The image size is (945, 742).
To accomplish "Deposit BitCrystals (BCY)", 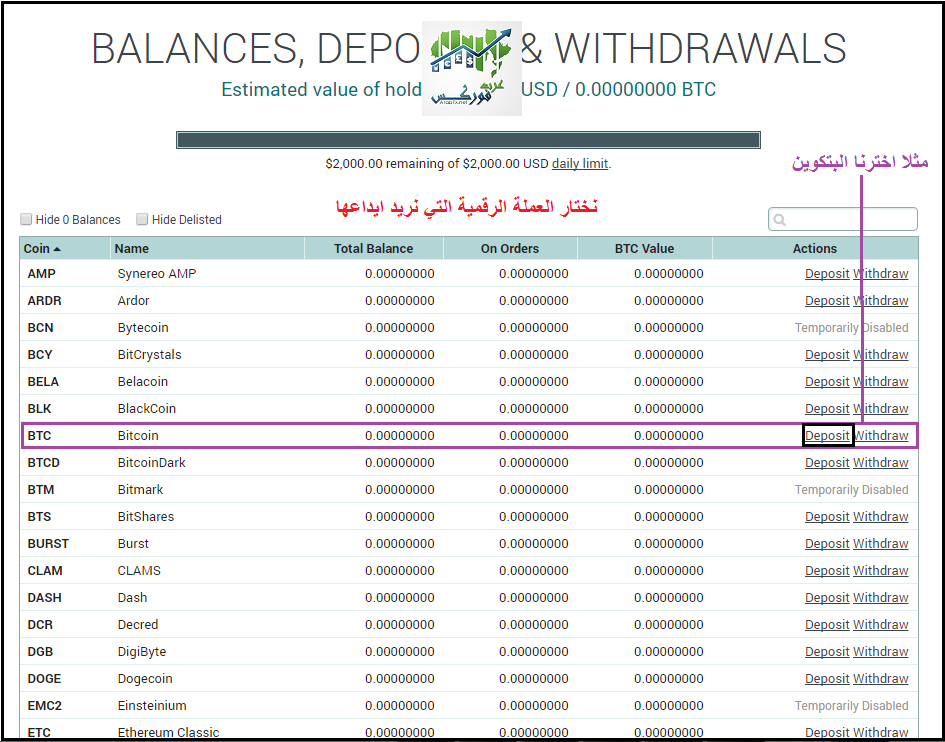I will coord(827,354).
